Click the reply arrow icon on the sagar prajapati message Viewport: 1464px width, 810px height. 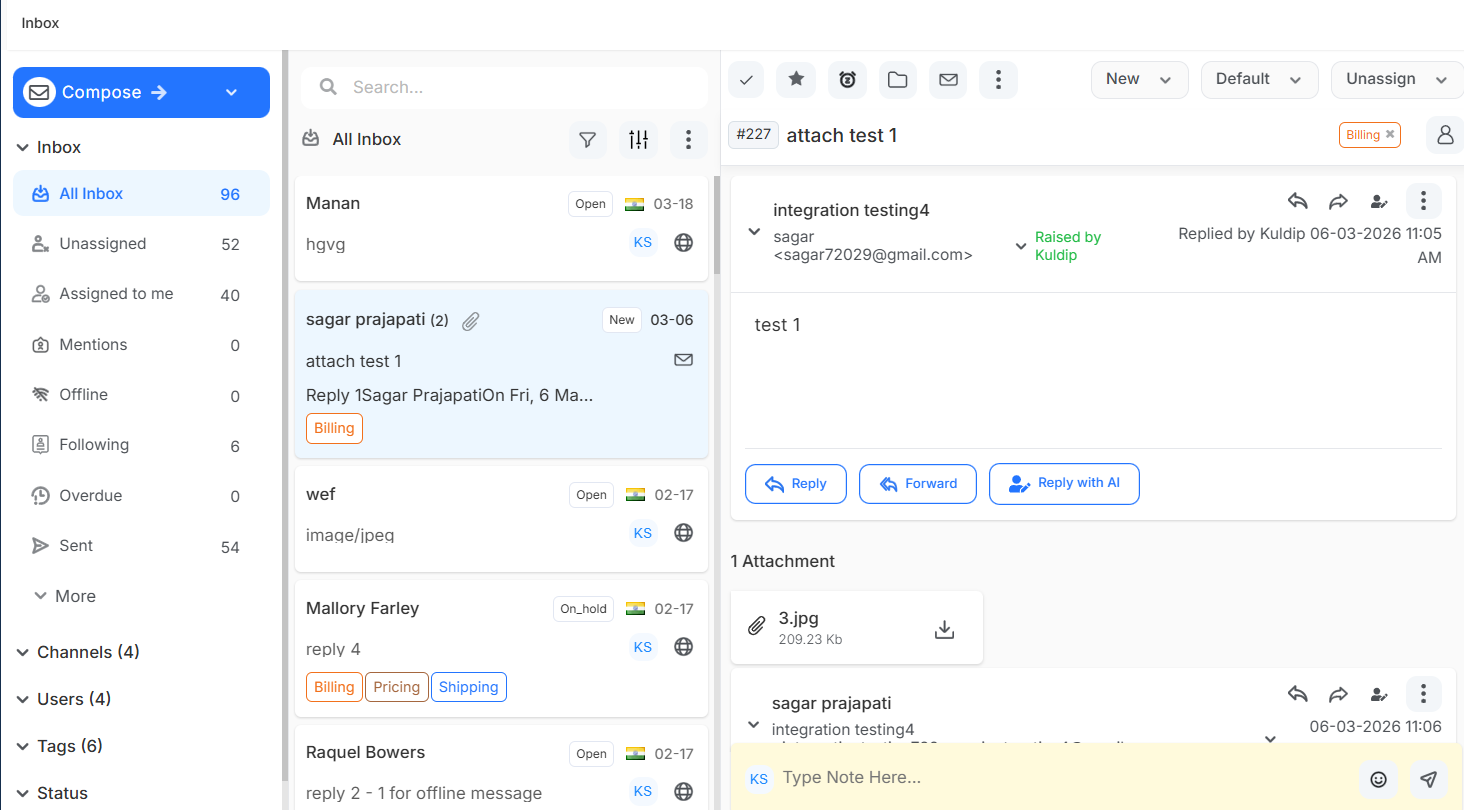tap(1298, 694)
